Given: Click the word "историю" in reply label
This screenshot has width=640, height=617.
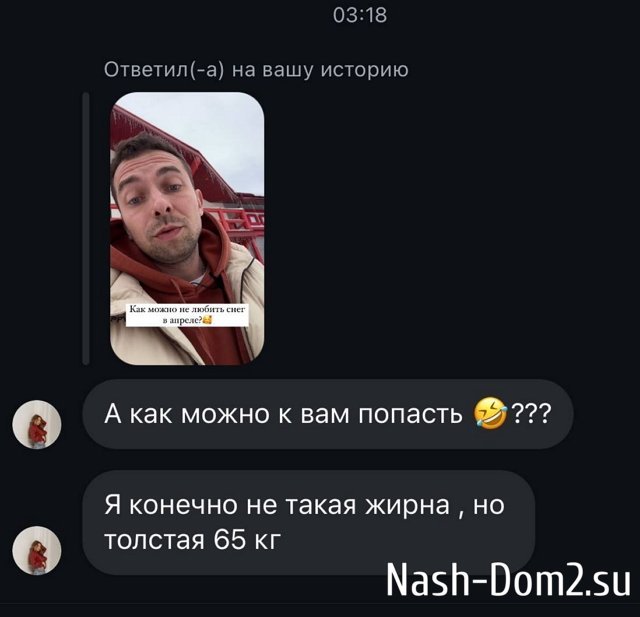Looking at the screenshot, I should pos(364,70).
